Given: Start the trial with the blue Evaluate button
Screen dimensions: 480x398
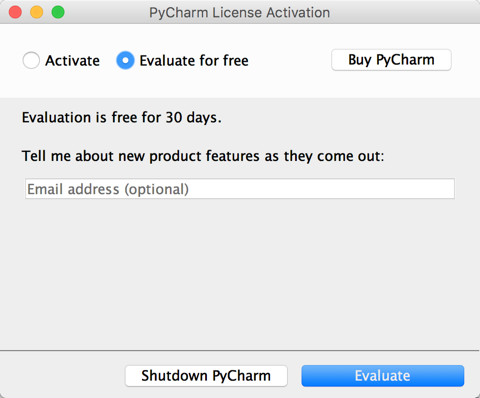Looking at the screenshot, I should [383, 376].
